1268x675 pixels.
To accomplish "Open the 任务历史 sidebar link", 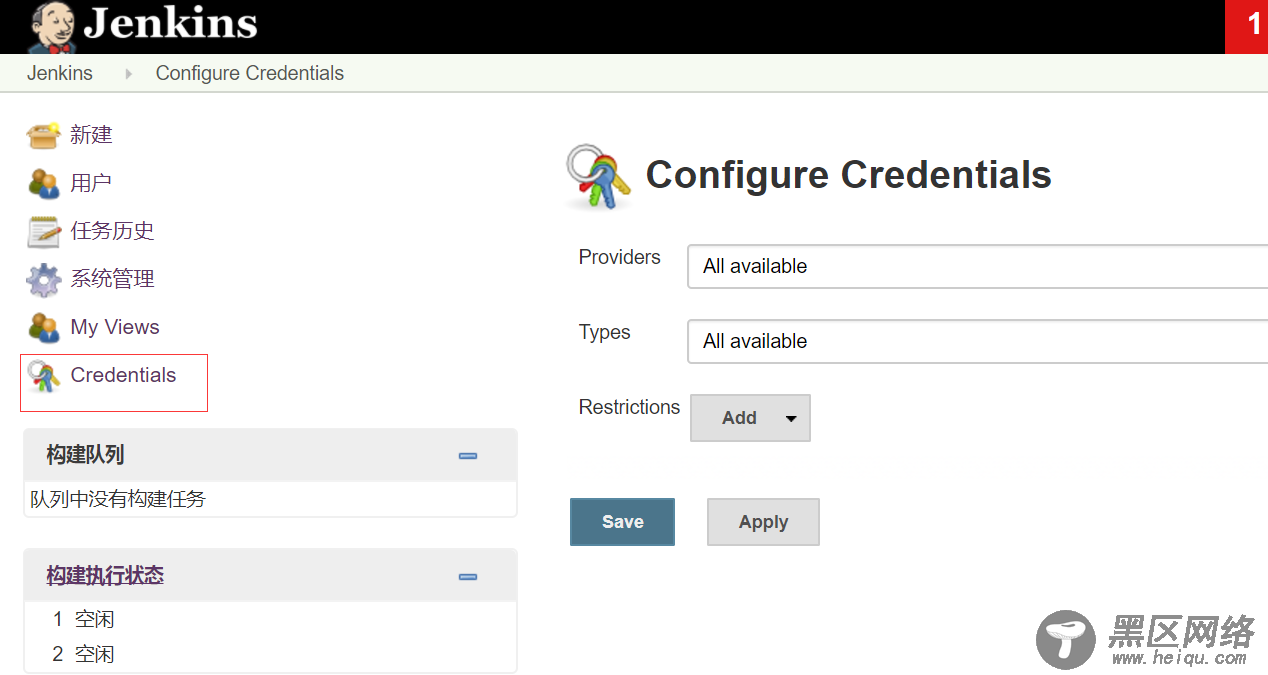I will click(x=112, y=231).
